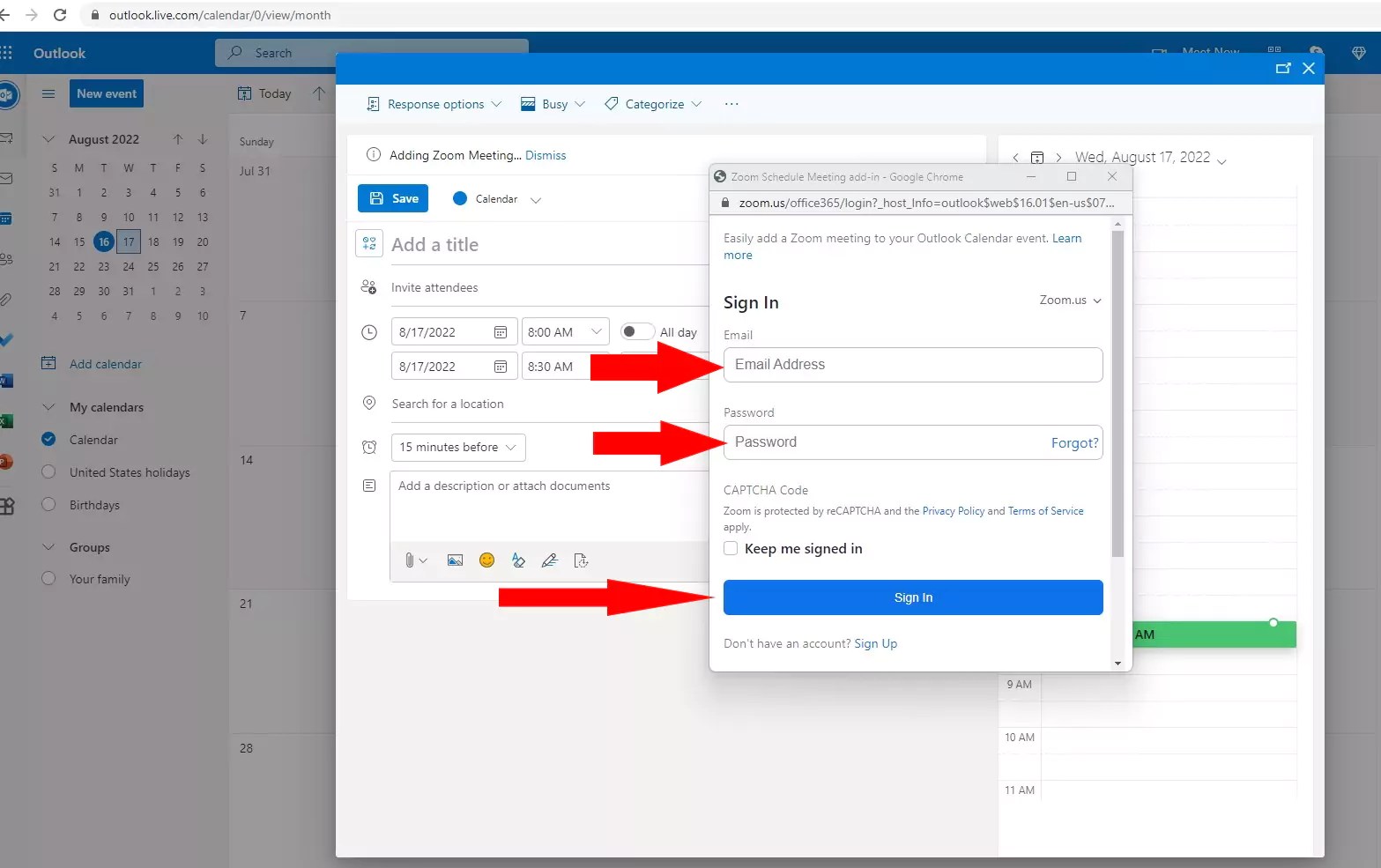Select the Birthdays calendar radio button

(x=48, y=505)
